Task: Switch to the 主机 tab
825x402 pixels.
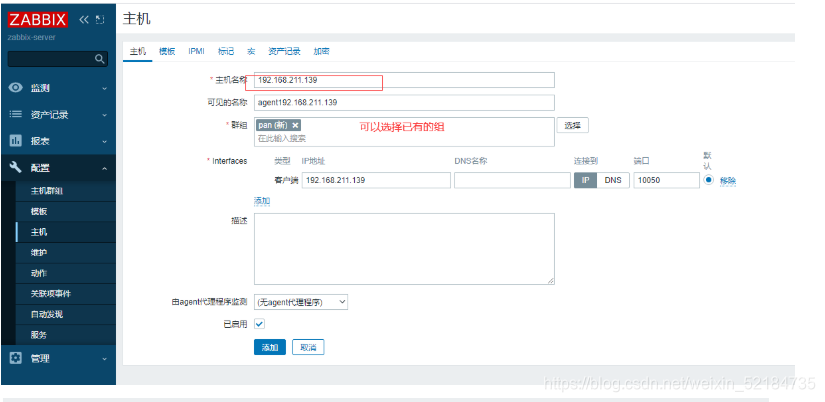Action: pos(138,52)
